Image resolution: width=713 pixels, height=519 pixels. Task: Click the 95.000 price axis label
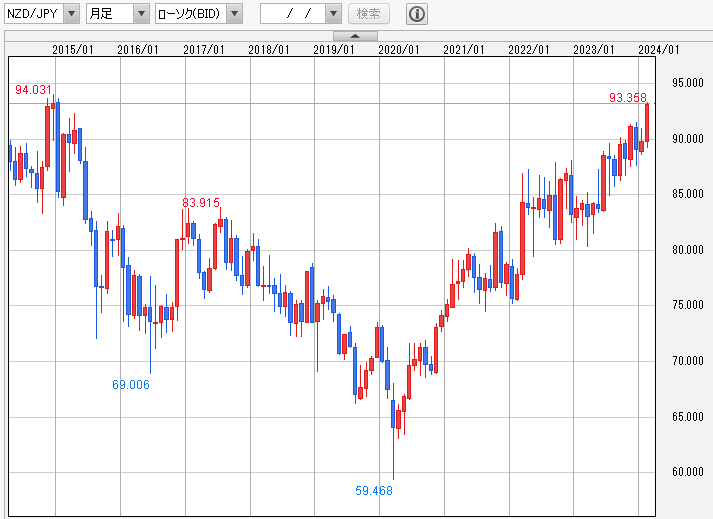pyautogui.click(x=688, y=83)
